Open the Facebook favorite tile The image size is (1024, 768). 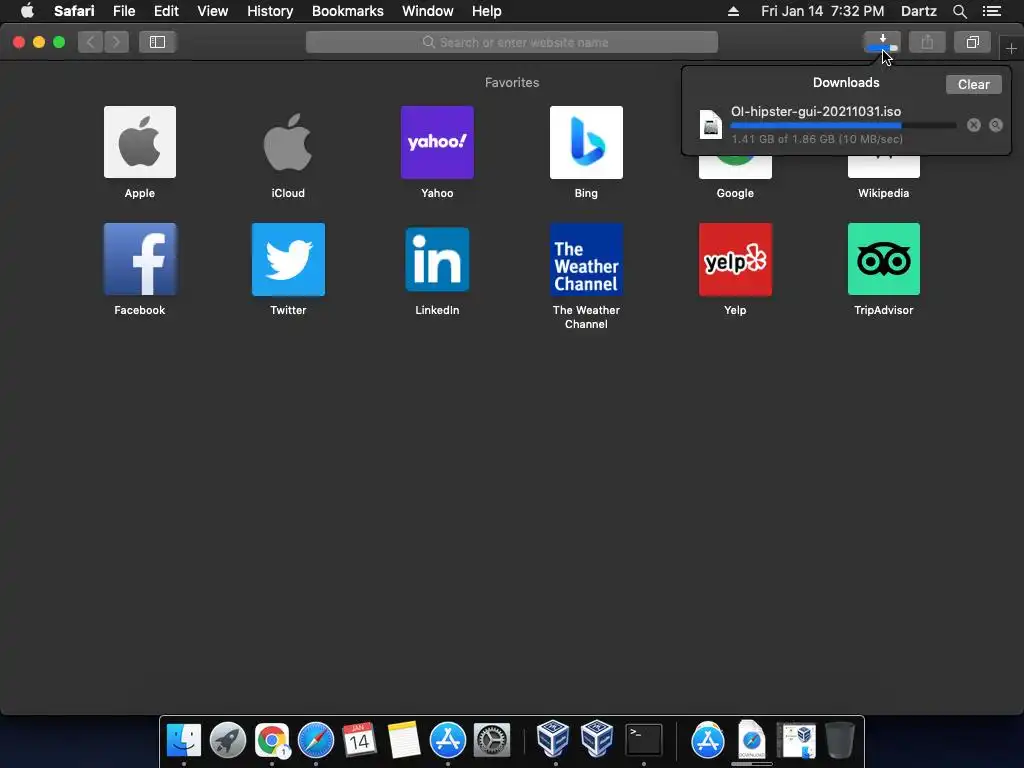point(140,259)
